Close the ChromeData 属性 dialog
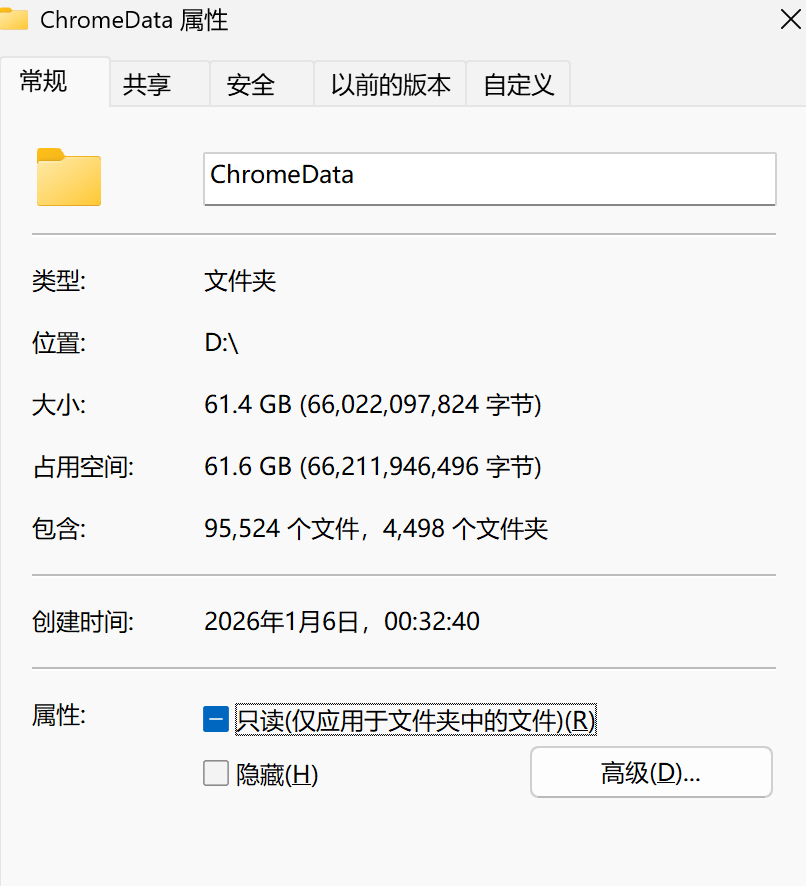 (x=789, y=17)
